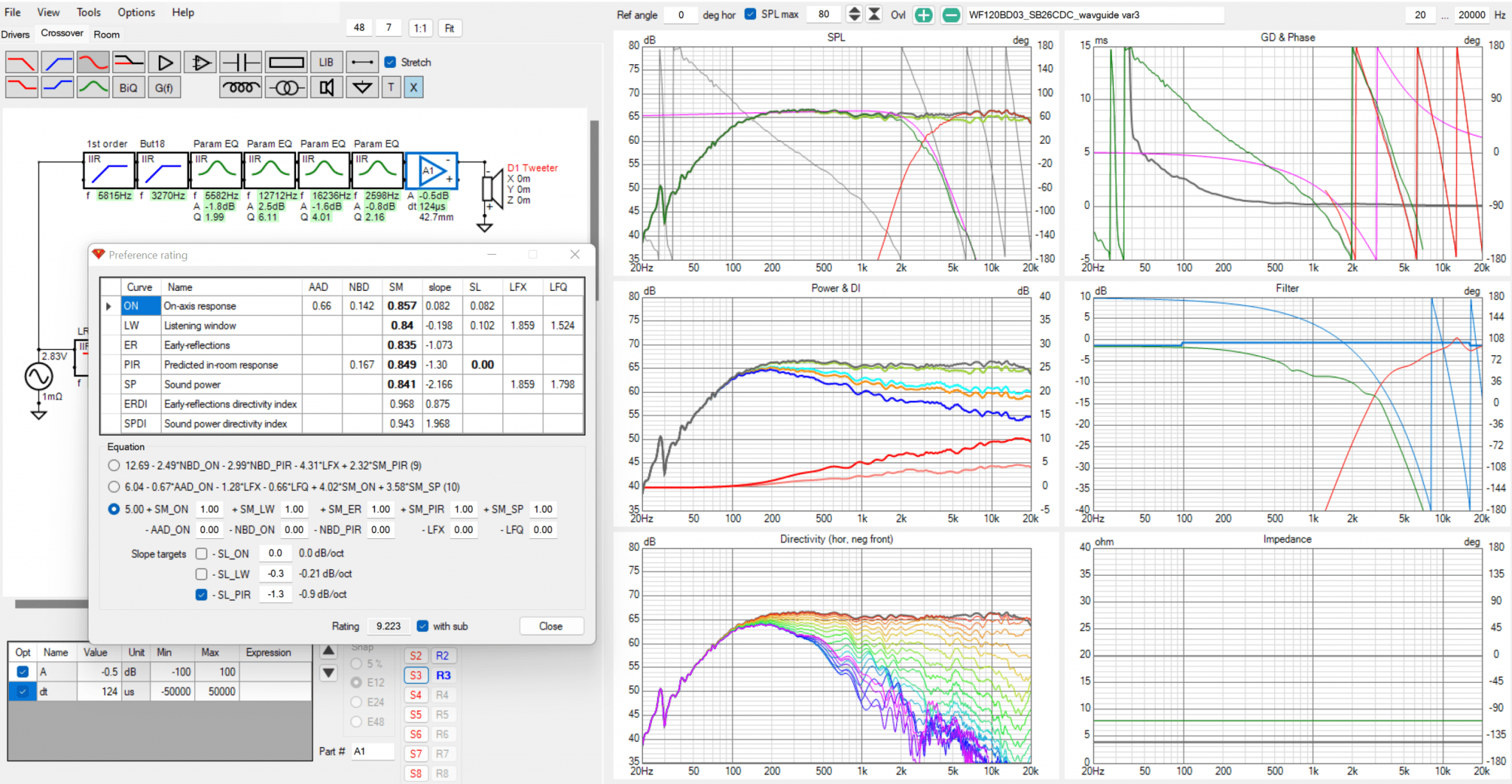1512x784 pixels.
Task: Expand the ON row arrow in rating table
Action: [x=109, y=306]
